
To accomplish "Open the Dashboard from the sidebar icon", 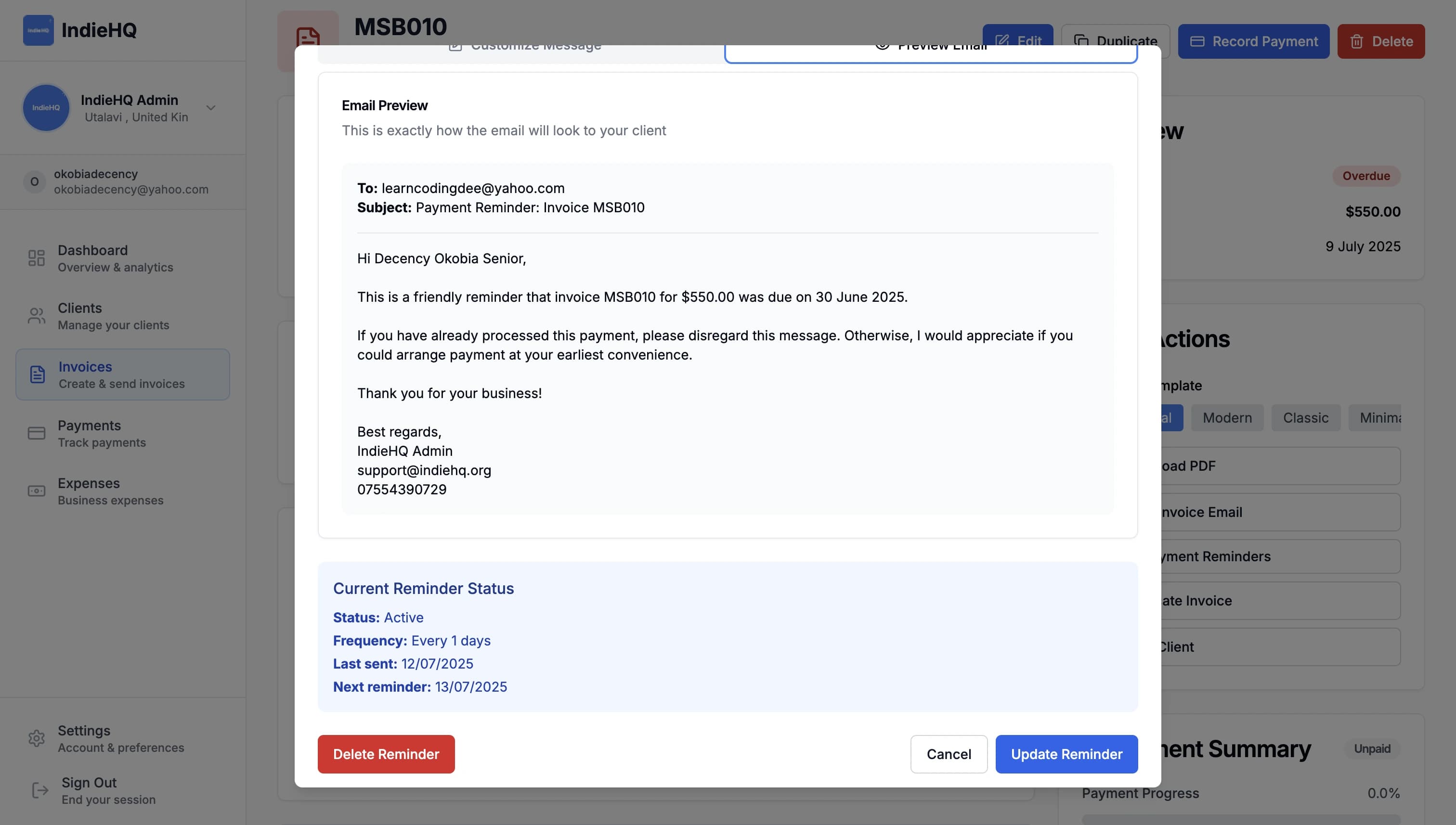I will 36,258.
